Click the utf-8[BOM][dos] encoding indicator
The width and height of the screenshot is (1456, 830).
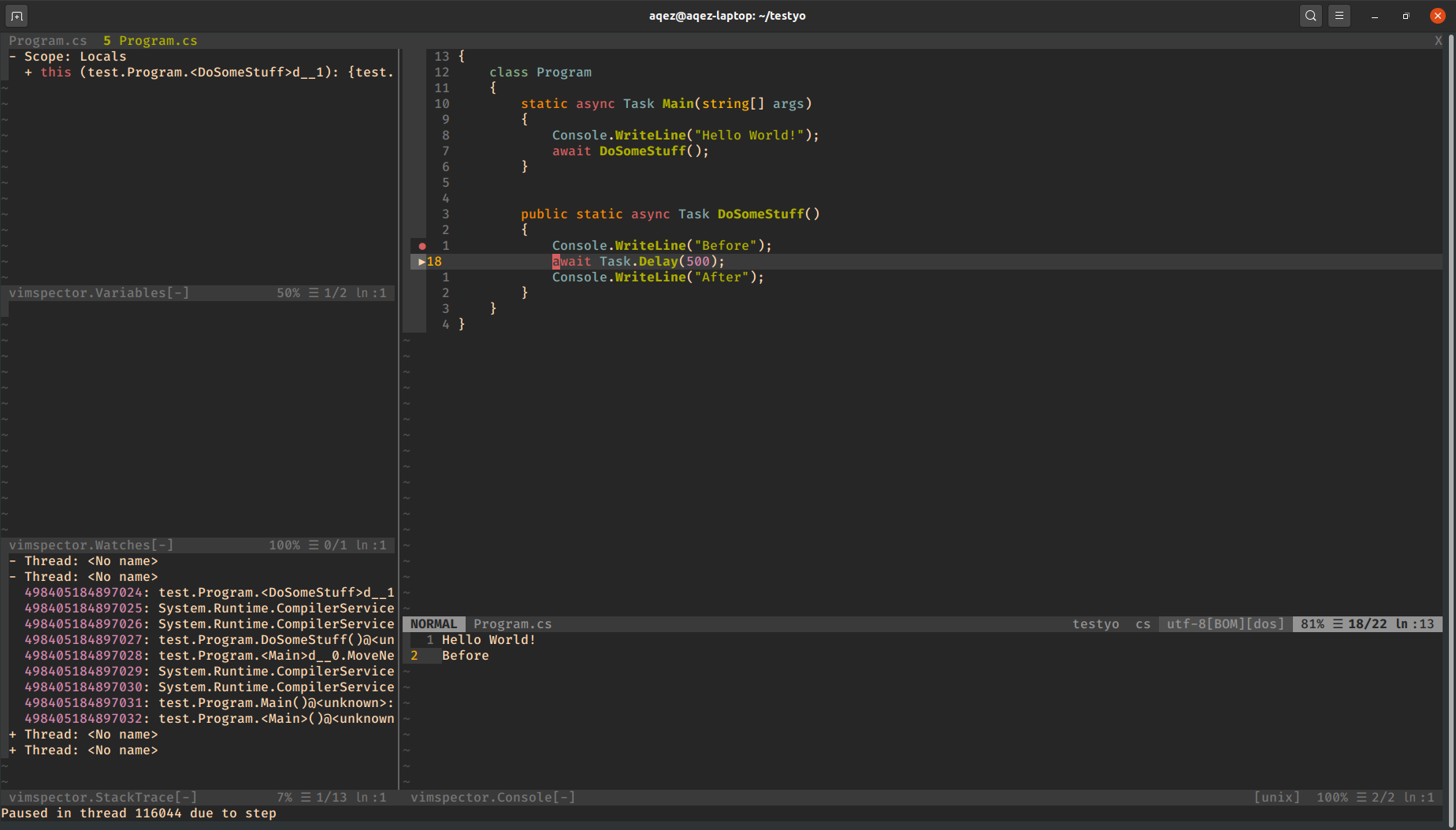point(1225,624)
